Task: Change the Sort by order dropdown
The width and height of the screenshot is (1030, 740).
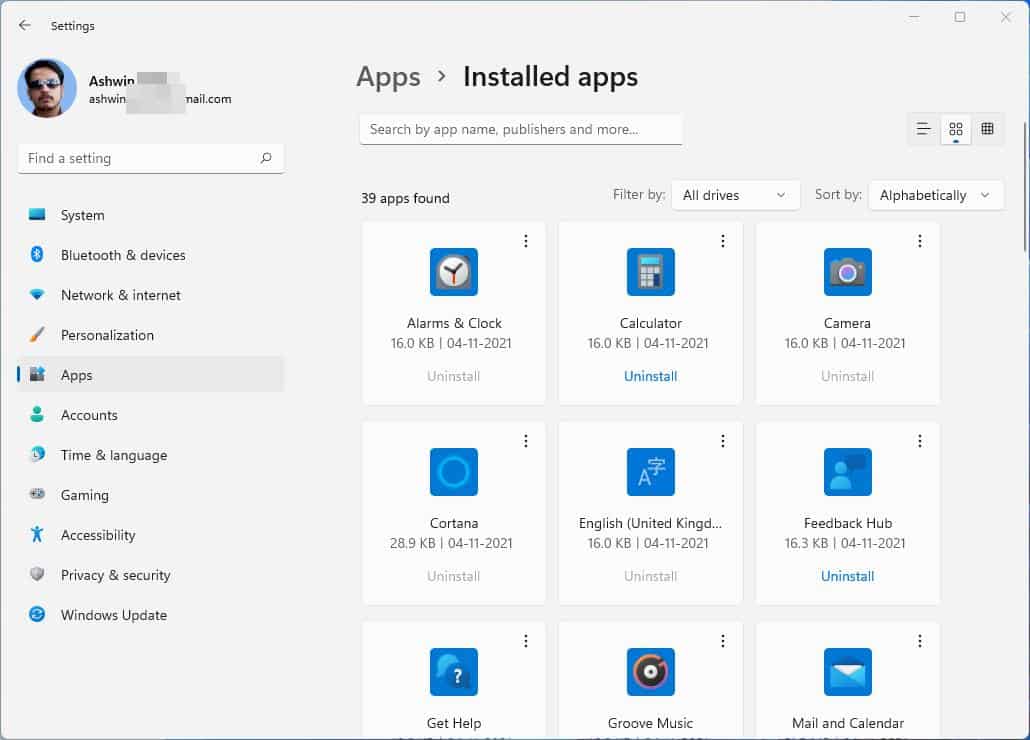Action: [x=936, y=195]
